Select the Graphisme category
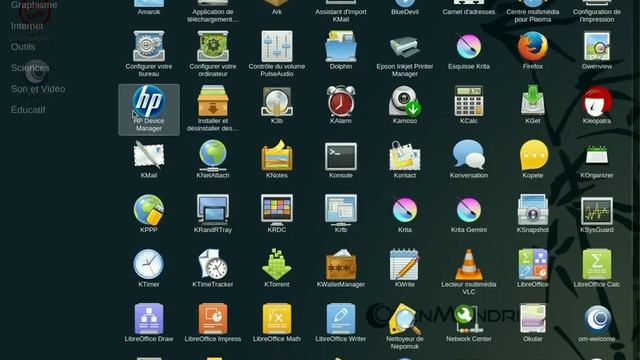 (34, 5)
